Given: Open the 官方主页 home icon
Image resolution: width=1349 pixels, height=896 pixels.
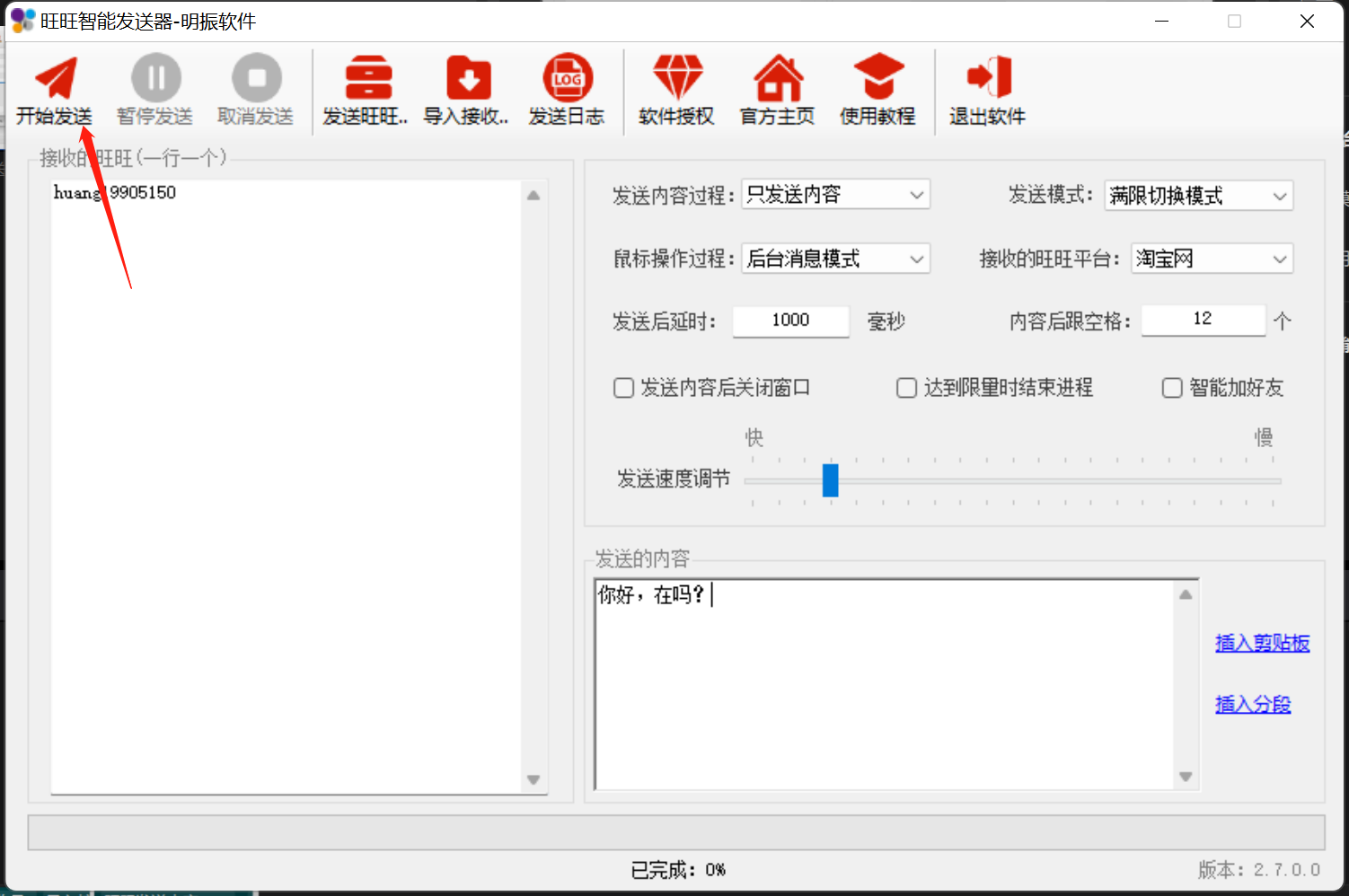Looking at the screenshot, I should click(x=778, y=78).
